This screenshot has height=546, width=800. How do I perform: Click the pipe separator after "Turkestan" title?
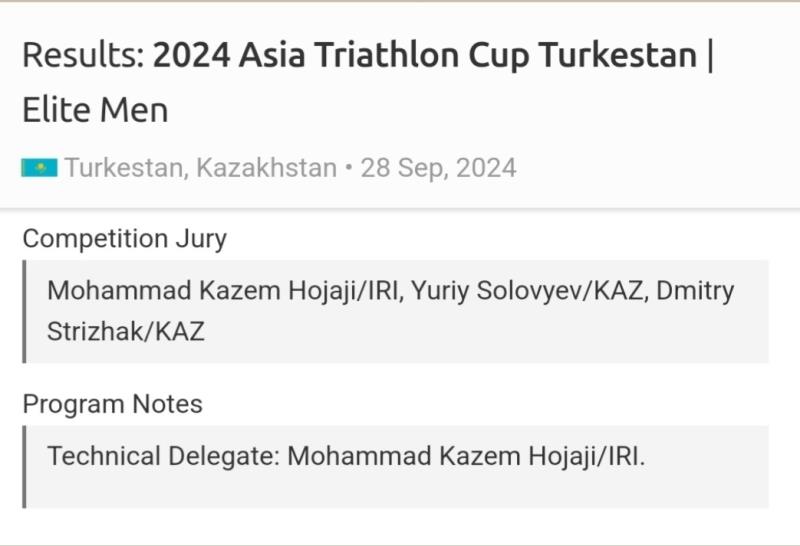710,55
